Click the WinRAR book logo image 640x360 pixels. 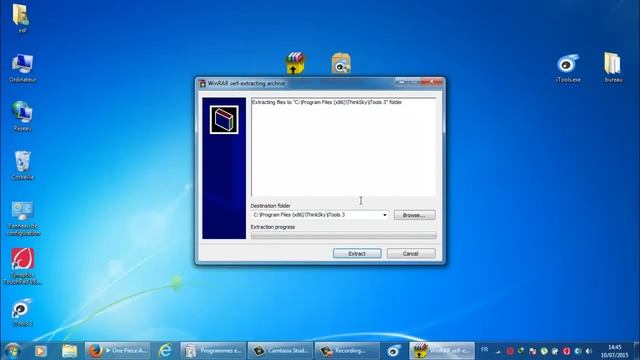[x=224, y=120]
